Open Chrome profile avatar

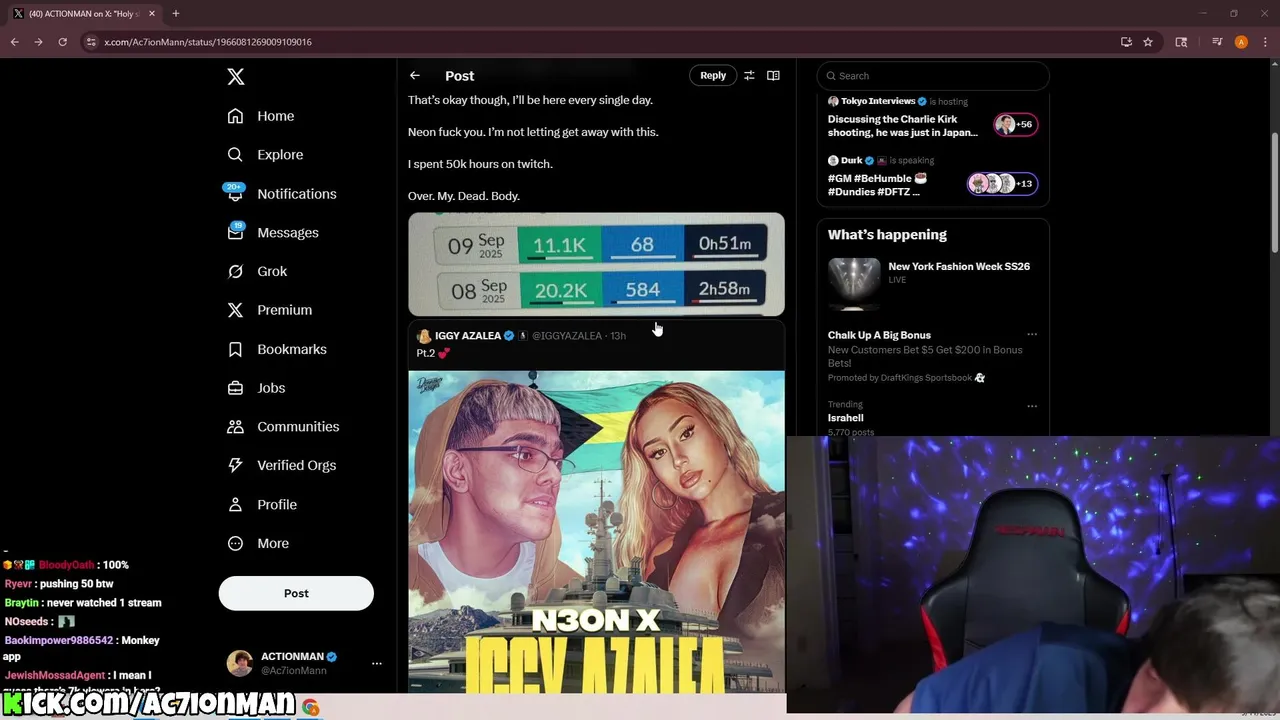(1241, 42)
